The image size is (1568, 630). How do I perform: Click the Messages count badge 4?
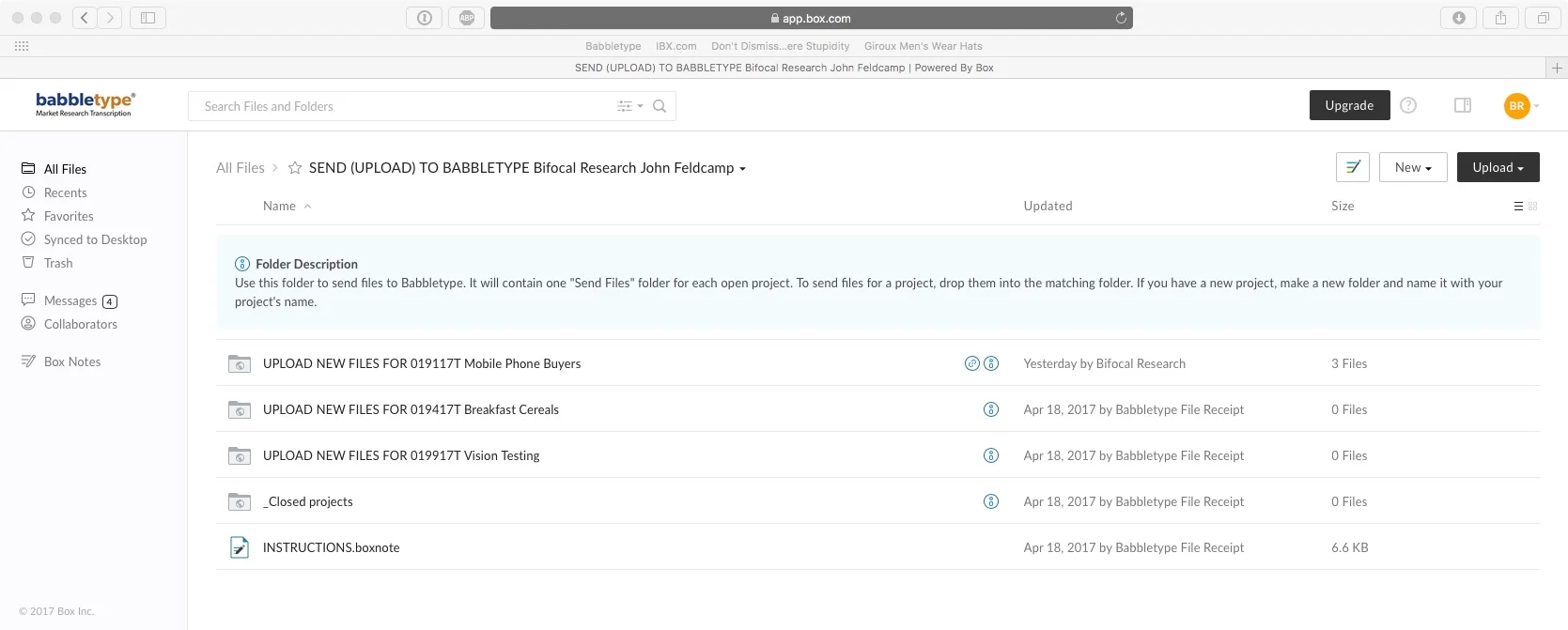coord(110,301)
